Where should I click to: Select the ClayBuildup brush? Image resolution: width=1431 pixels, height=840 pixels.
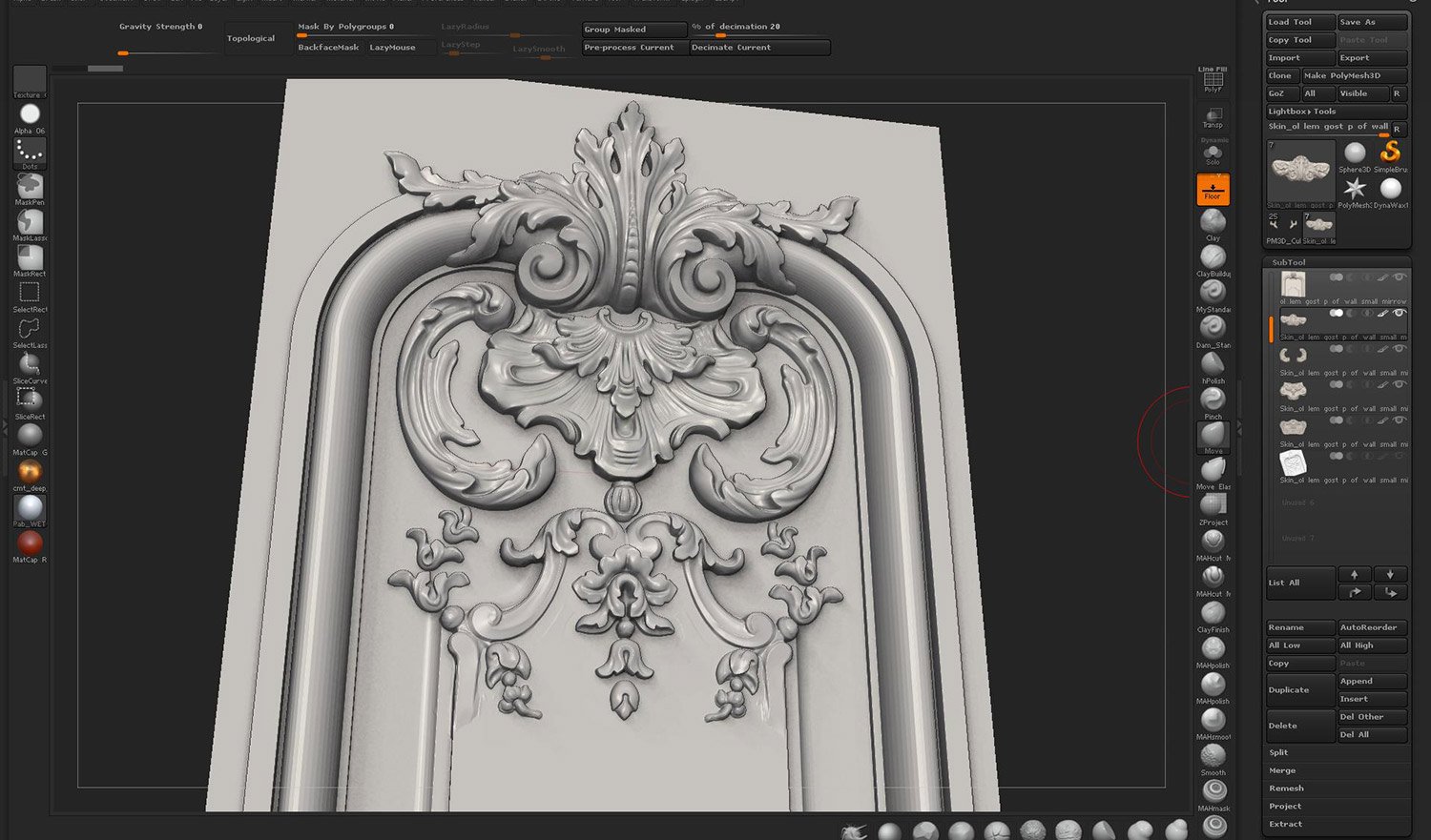(x=1213, y=260)
